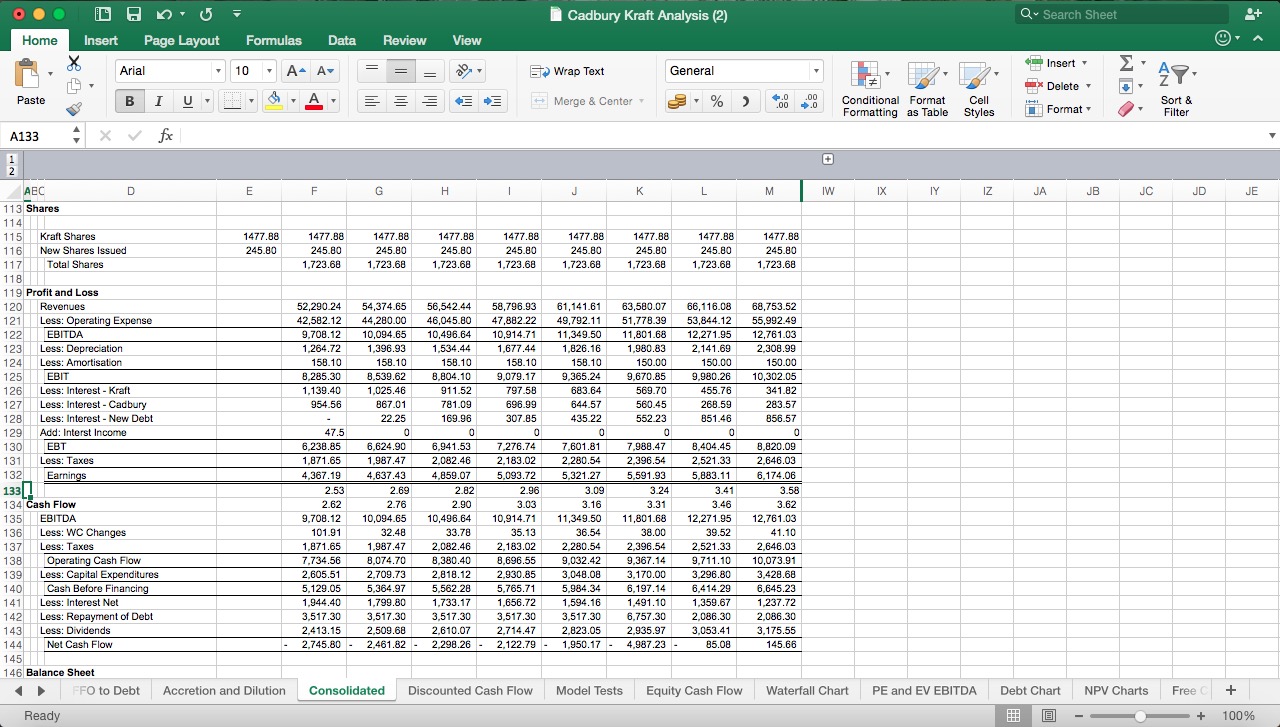Switch to the Discounted Cash Flow sheet tab
Screen dimensions: 1280x727
click(470, 690)
